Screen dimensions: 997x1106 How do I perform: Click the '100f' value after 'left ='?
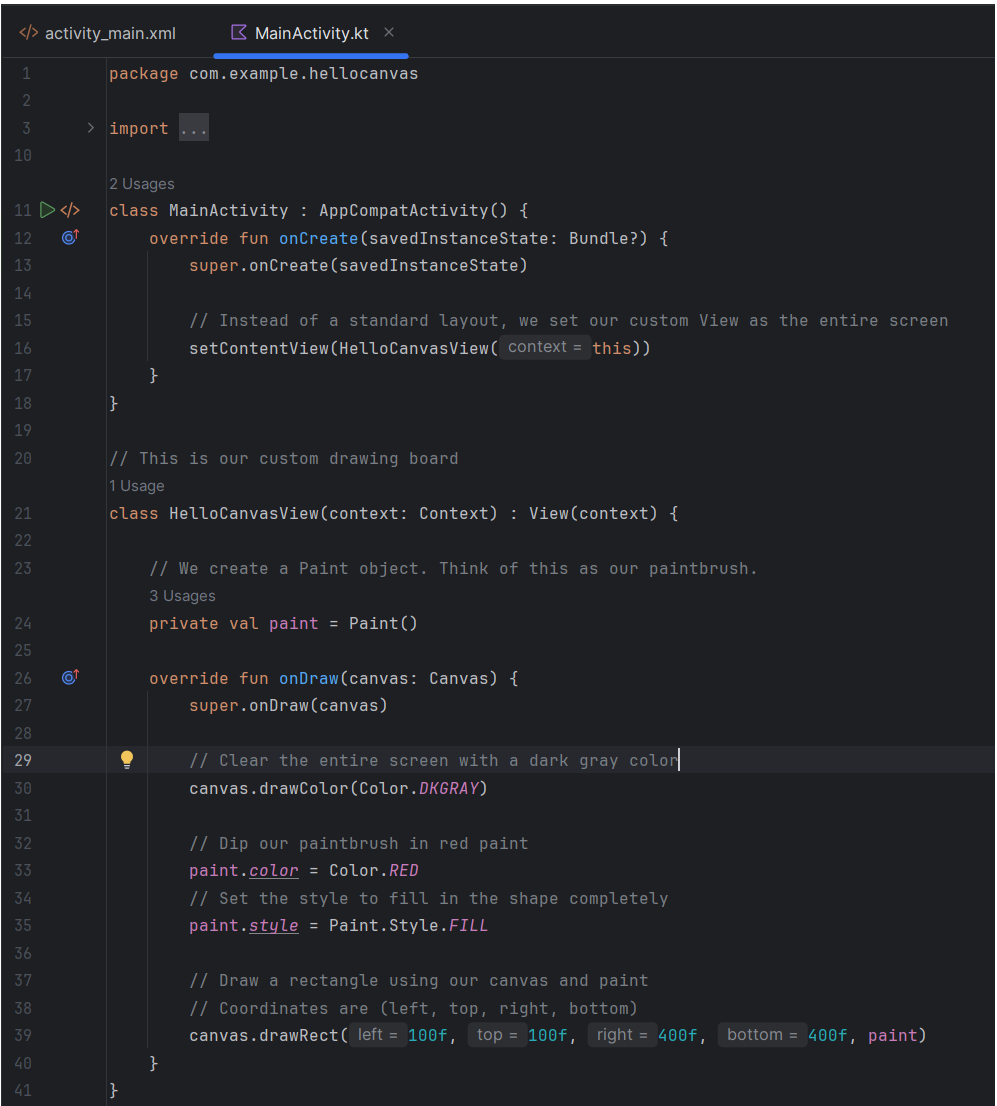click(x=428, y=1035)
